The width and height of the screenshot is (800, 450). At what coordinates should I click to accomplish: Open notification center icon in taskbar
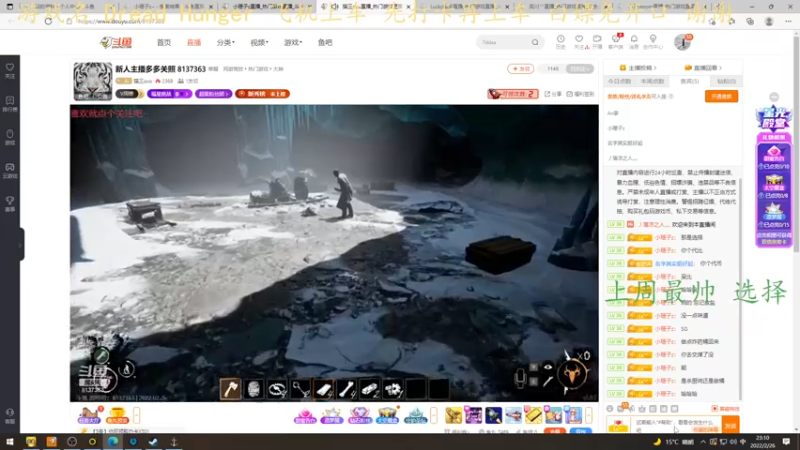pos(786,442)
